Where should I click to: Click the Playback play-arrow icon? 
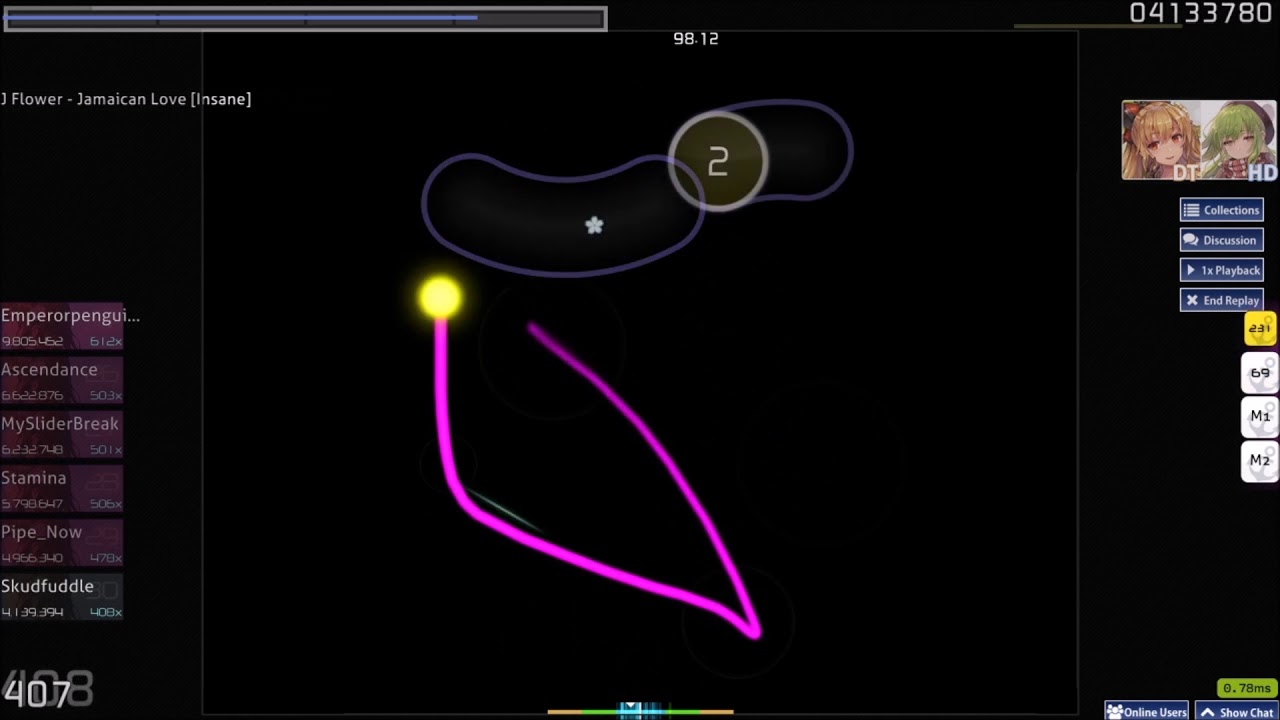pyautogui.click(x=1191, y=270)
